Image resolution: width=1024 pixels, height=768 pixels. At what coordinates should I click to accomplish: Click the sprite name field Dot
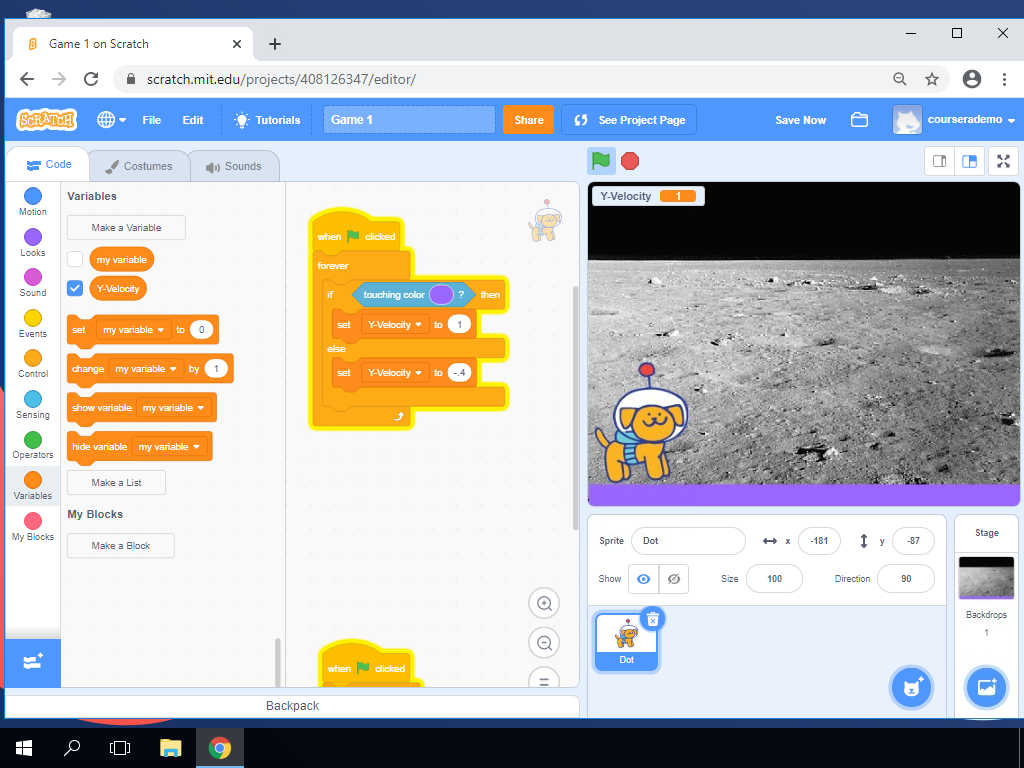(x=688, y=541)
